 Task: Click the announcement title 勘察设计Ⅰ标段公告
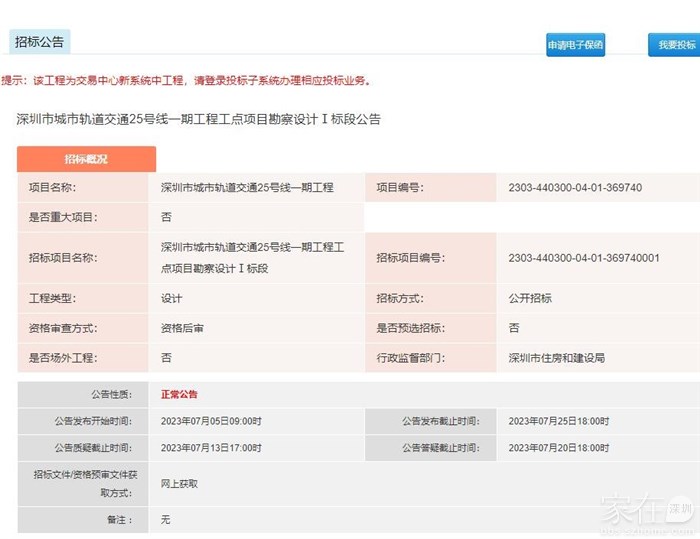199,119
